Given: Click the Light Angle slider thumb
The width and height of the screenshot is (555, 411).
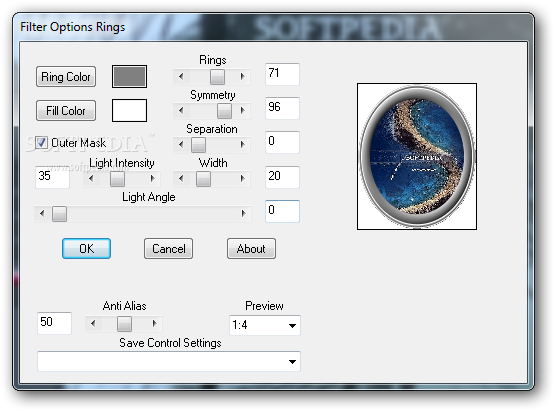Looking at the screenshot, I should pyautogui.click(x=59, y=213).
